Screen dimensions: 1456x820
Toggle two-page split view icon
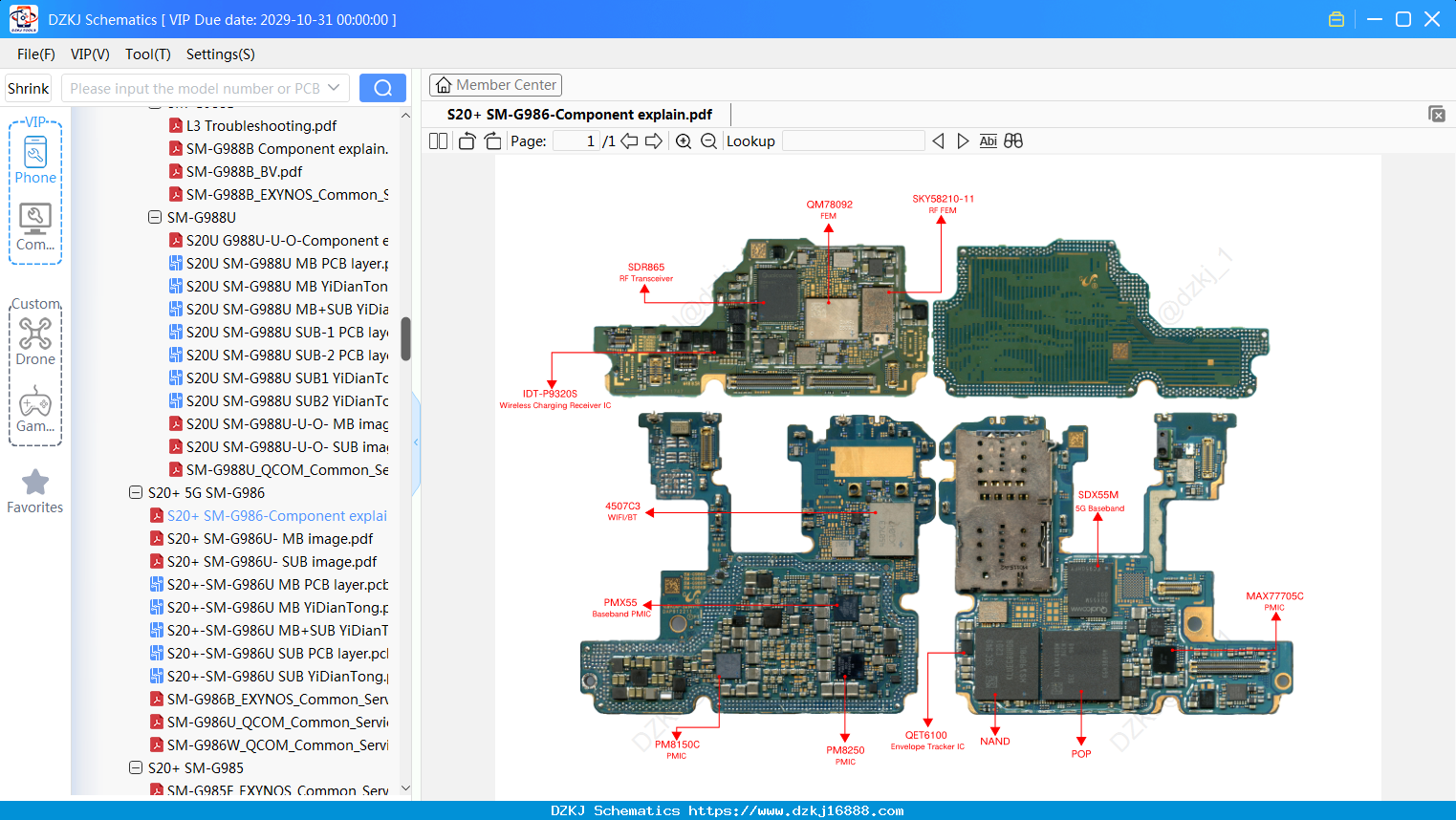[438, 141]
